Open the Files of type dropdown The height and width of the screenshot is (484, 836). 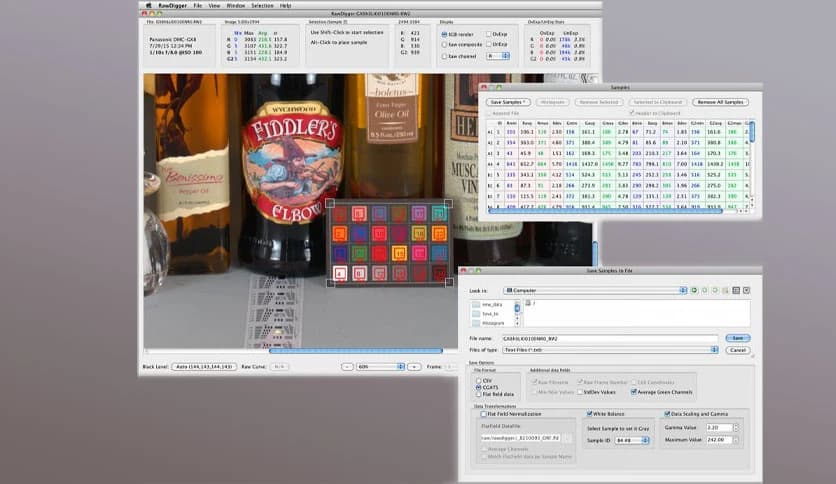coord(610,350)
